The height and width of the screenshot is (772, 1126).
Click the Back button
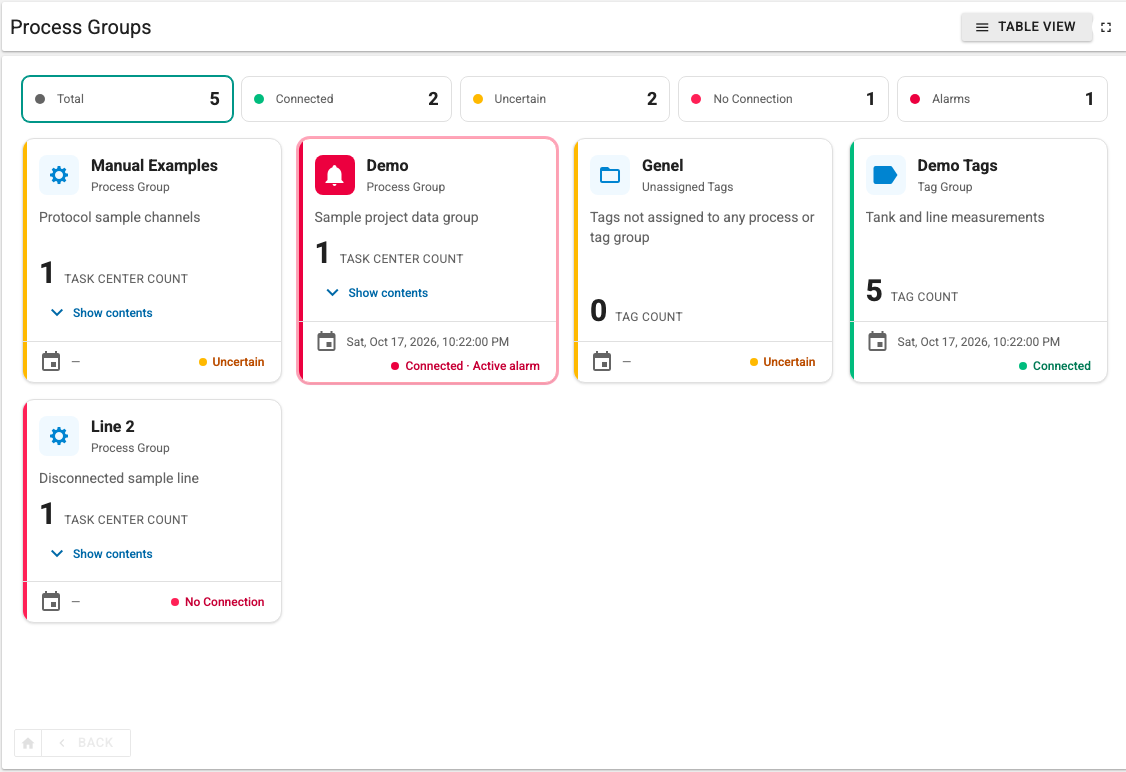pyautogui.click(x=86, y=743)
